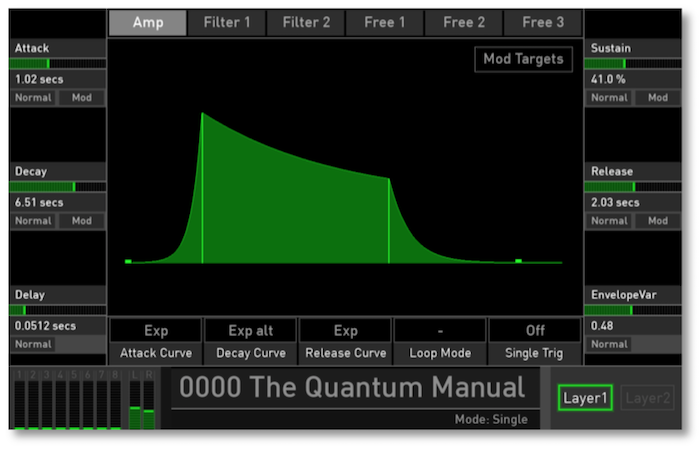
Task: Set the Loop Mode option
Action: tap(440, 331)
